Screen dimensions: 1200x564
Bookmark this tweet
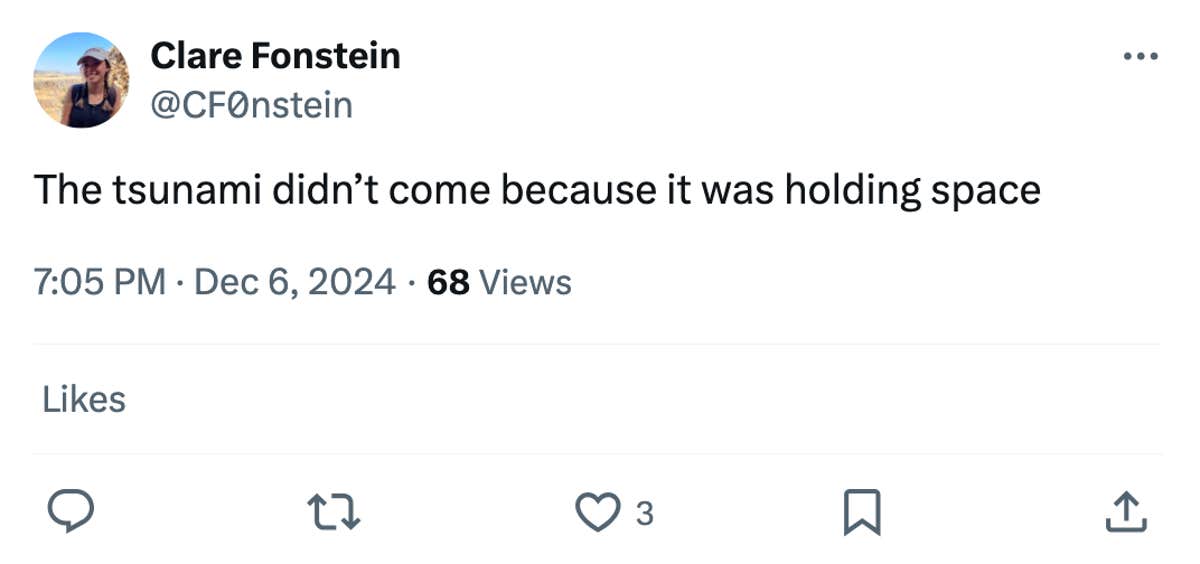[864, 512]
